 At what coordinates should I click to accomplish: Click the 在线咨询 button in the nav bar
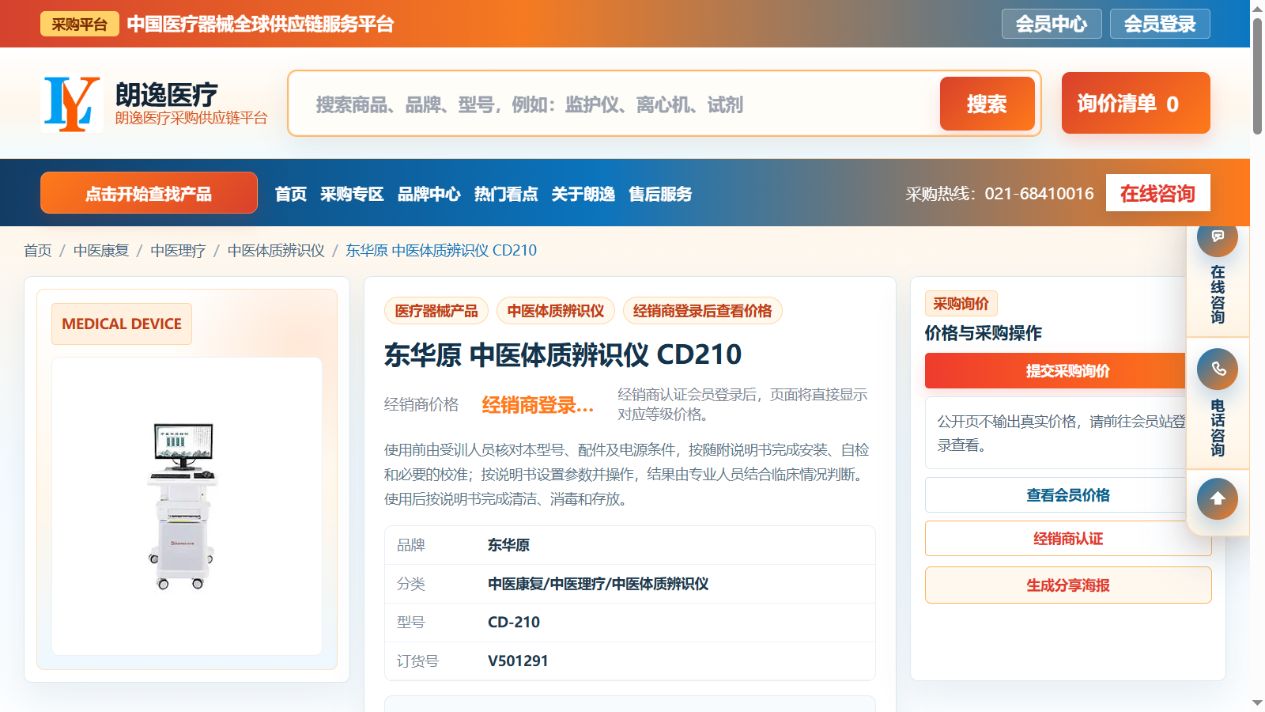[x=1158, y=193]
